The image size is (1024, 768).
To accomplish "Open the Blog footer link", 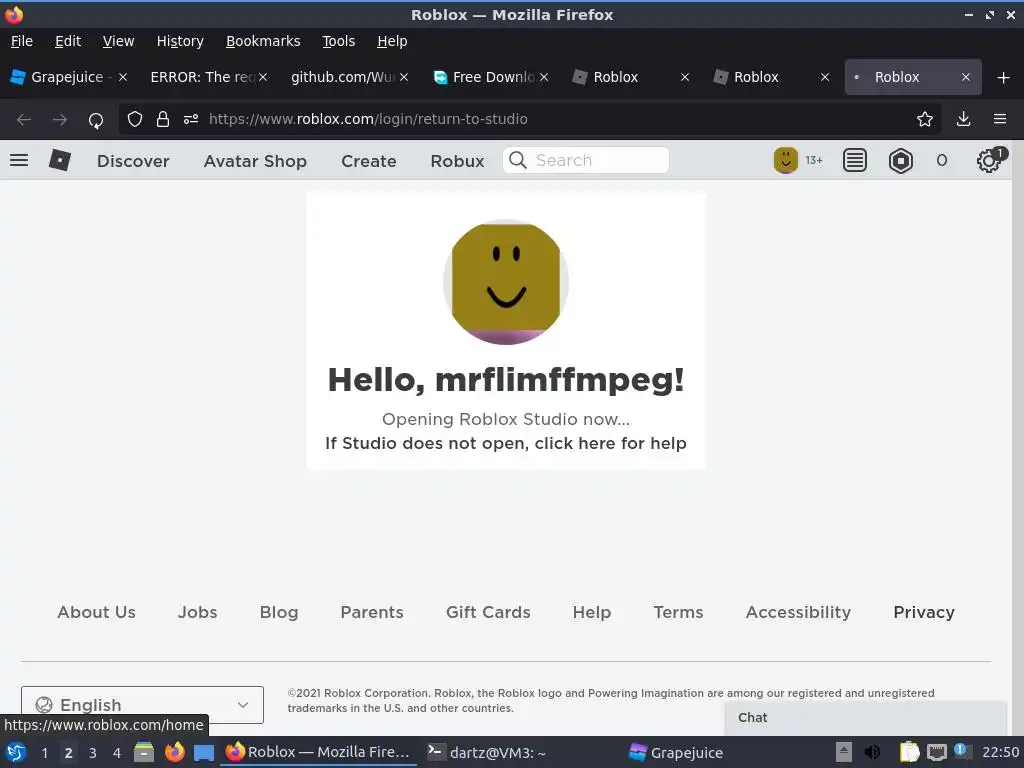I will tap(279, 612).
